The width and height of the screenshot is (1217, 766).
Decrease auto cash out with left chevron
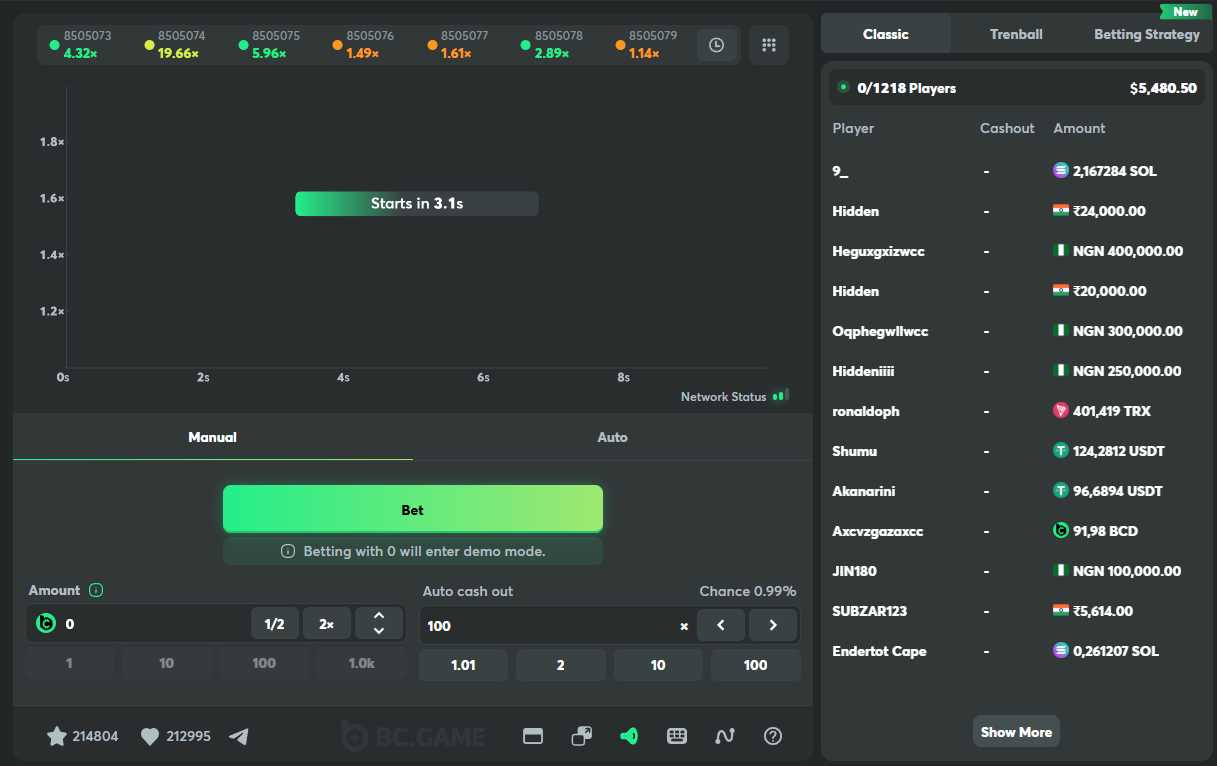(x=721, y=625)
